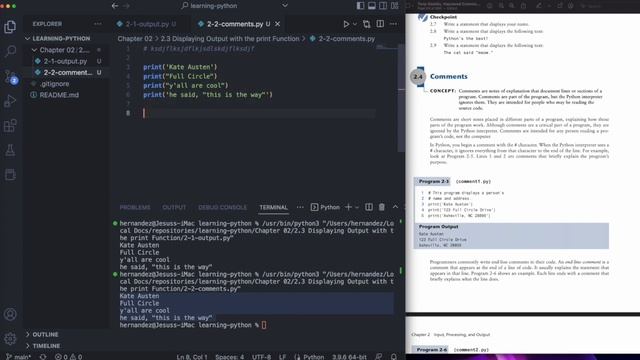640x360 pixels.
Task: Click the editor minimap scrollbar
Action: click(401, 98)
